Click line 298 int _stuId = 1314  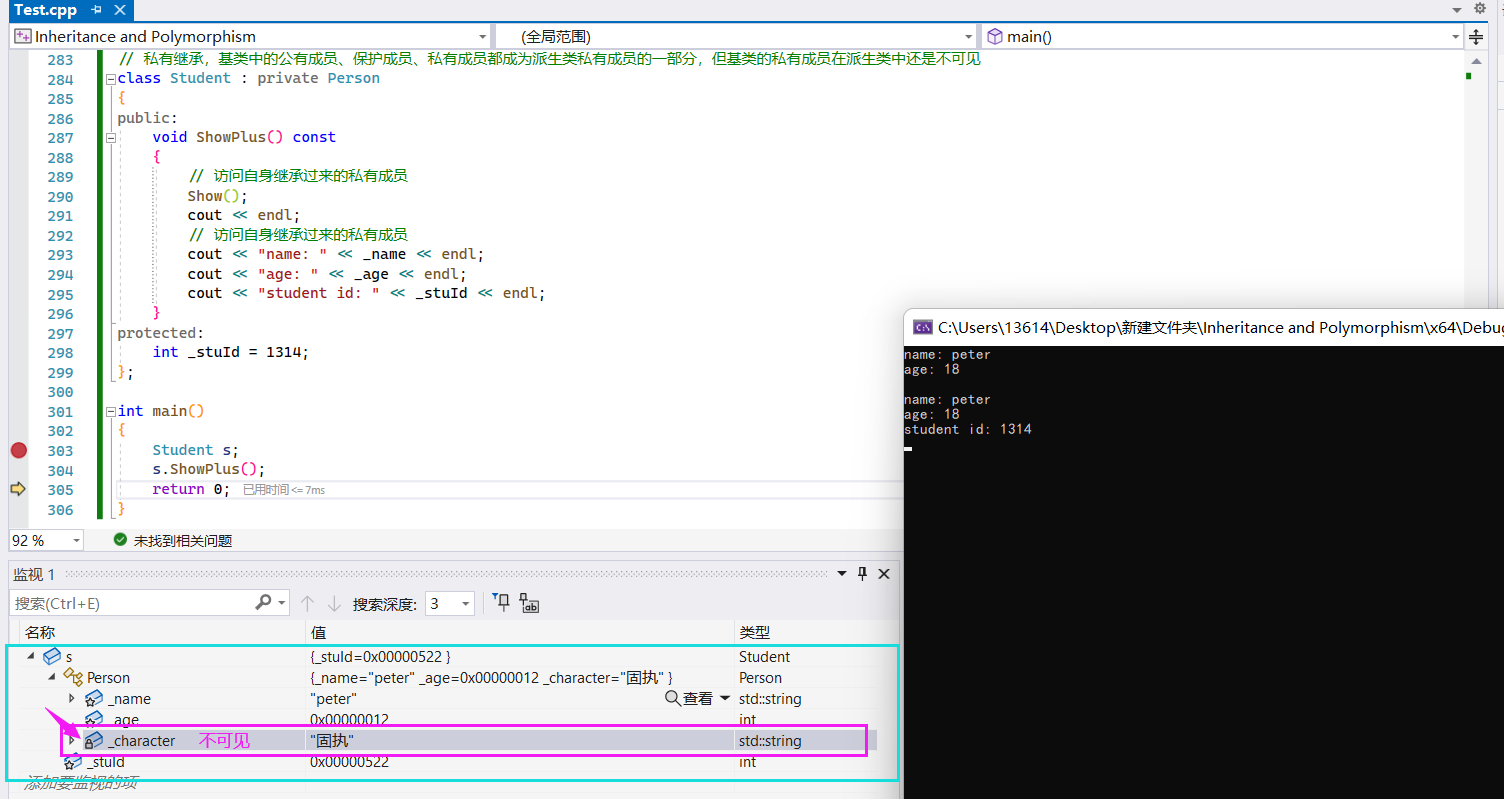click(231, 352)
